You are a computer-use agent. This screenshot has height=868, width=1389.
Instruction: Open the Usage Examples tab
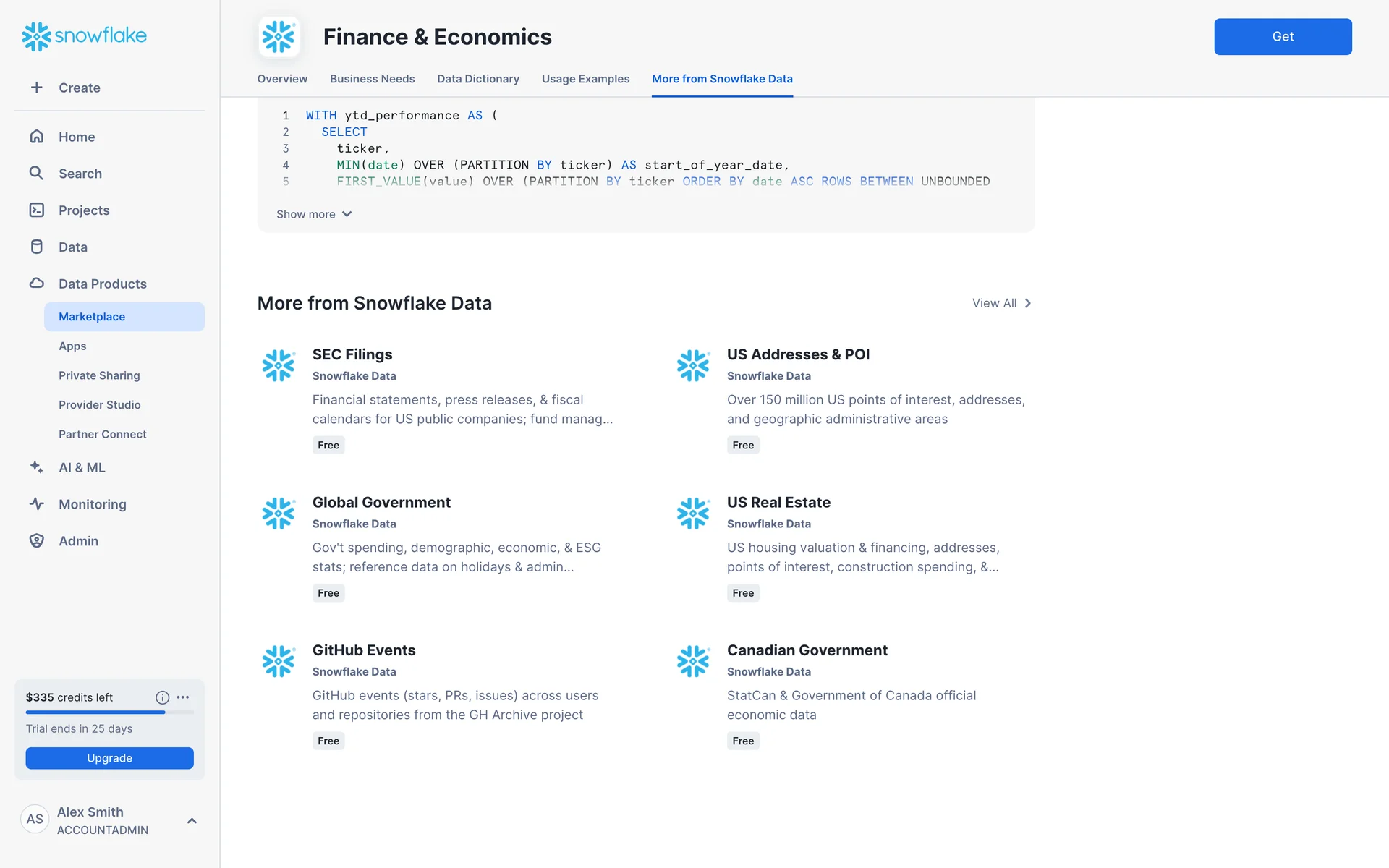click(x=585, y=79)
